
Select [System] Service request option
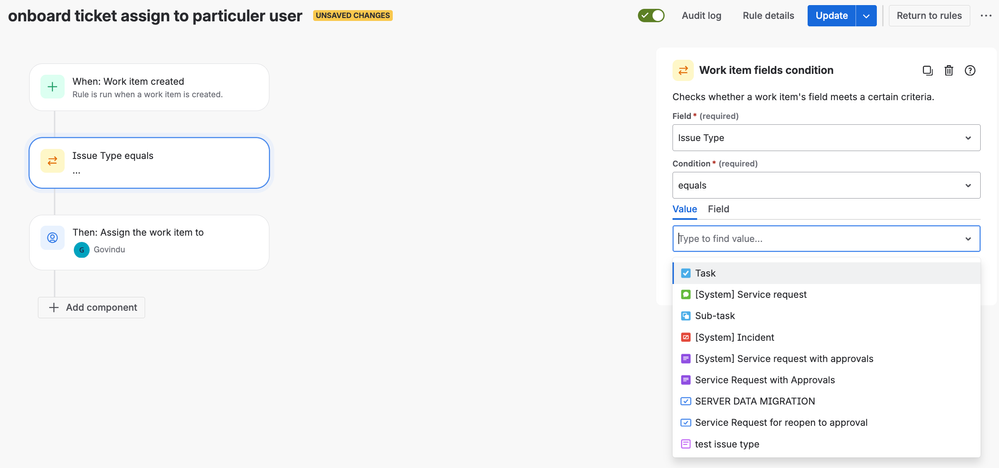click(826, 295)
